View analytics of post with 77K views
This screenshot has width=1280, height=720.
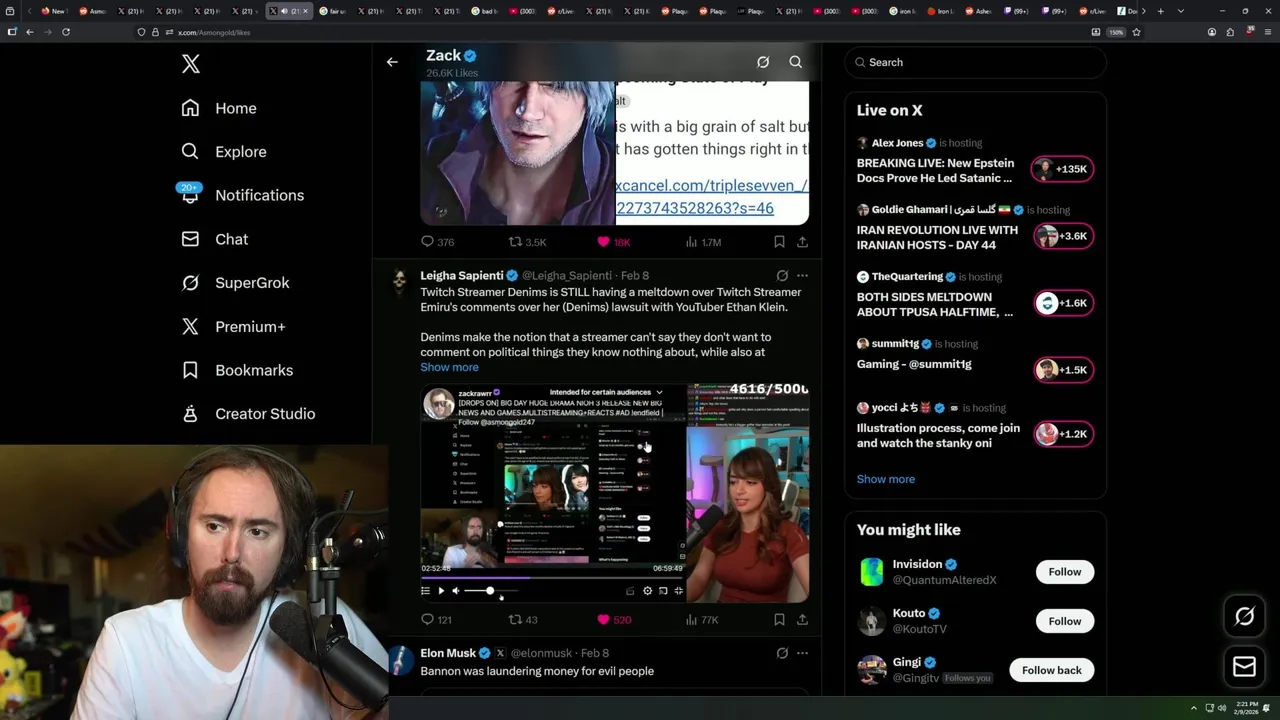click(702, 620)
